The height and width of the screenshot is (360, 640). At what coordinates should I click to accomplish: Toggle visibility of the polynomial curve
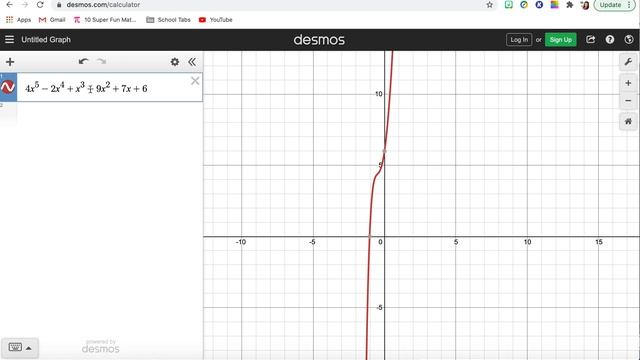[8, 87]
